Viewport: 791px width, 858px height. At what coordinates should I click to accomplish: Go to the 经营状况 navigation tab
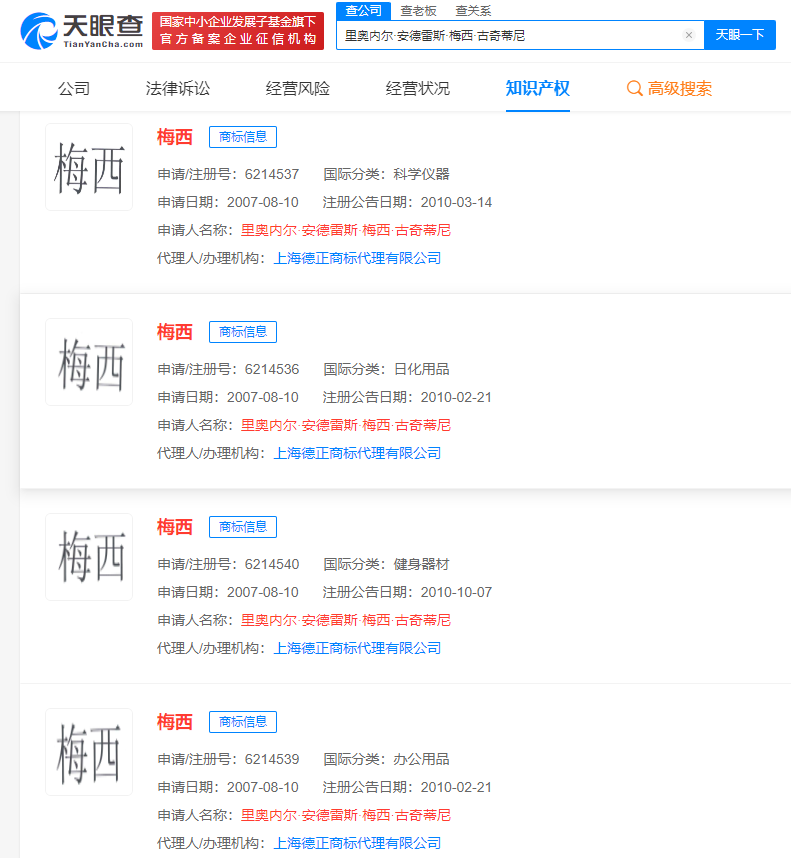click(418, 88)
